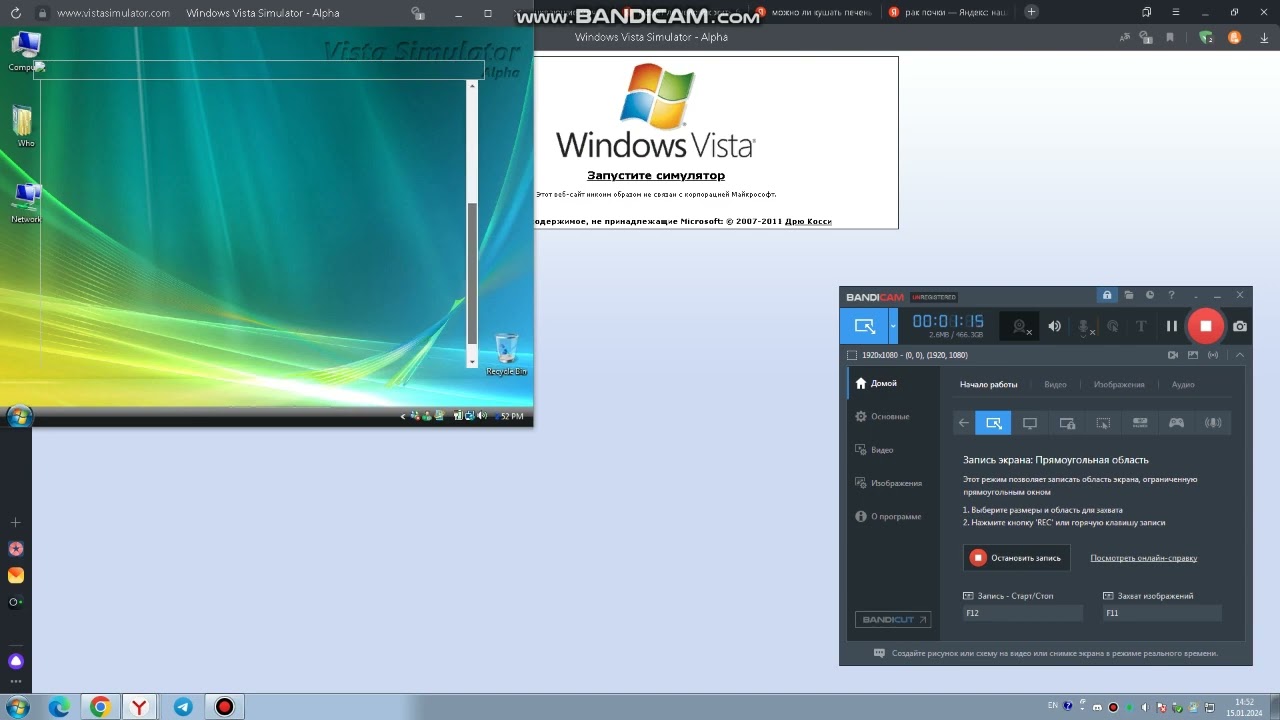Select specific window recording mode tile

pyautogui.click(x=1067, y=423)
